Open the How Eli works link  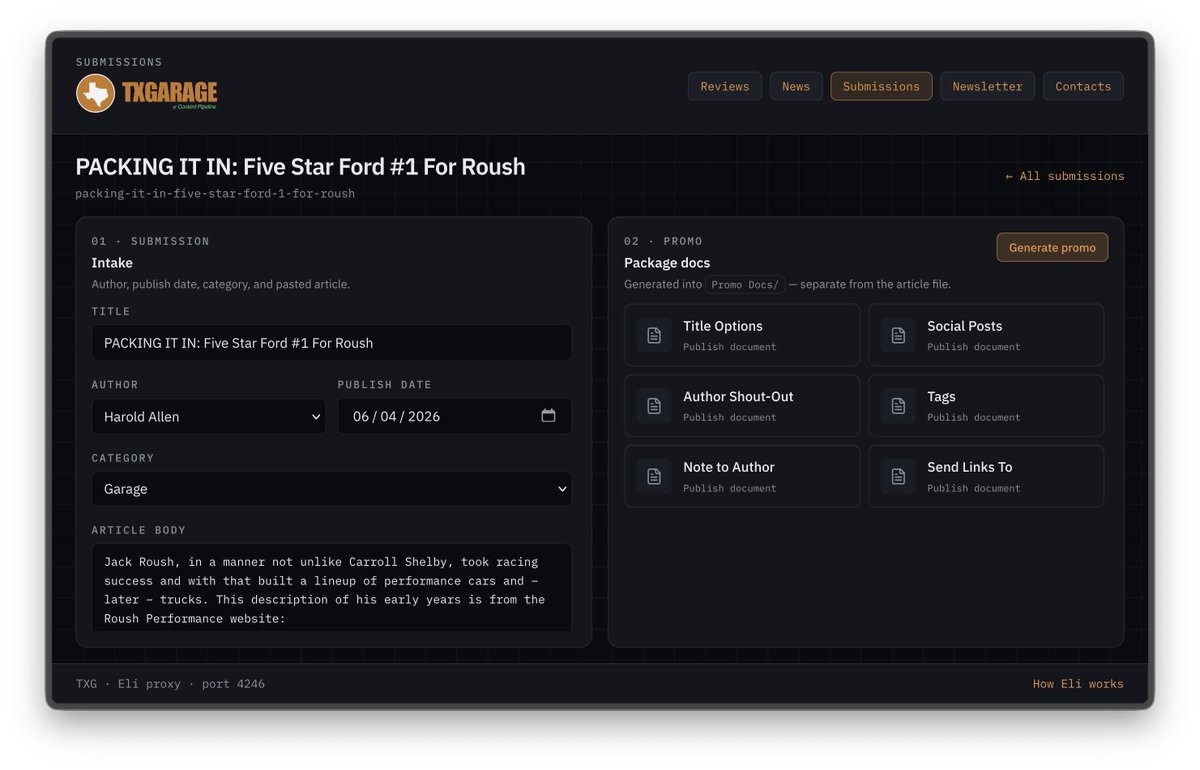(x=1078, y=684)
